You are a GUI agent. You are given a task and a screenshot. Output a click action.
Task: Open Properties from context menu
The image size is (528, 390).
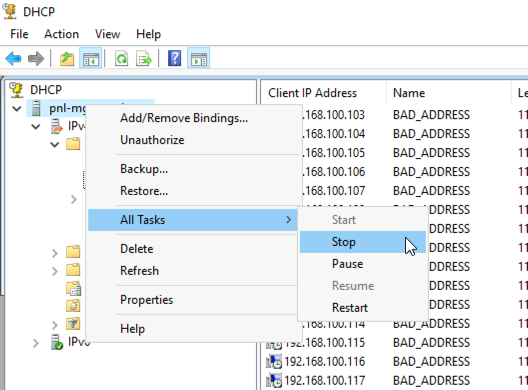(194, 299)
